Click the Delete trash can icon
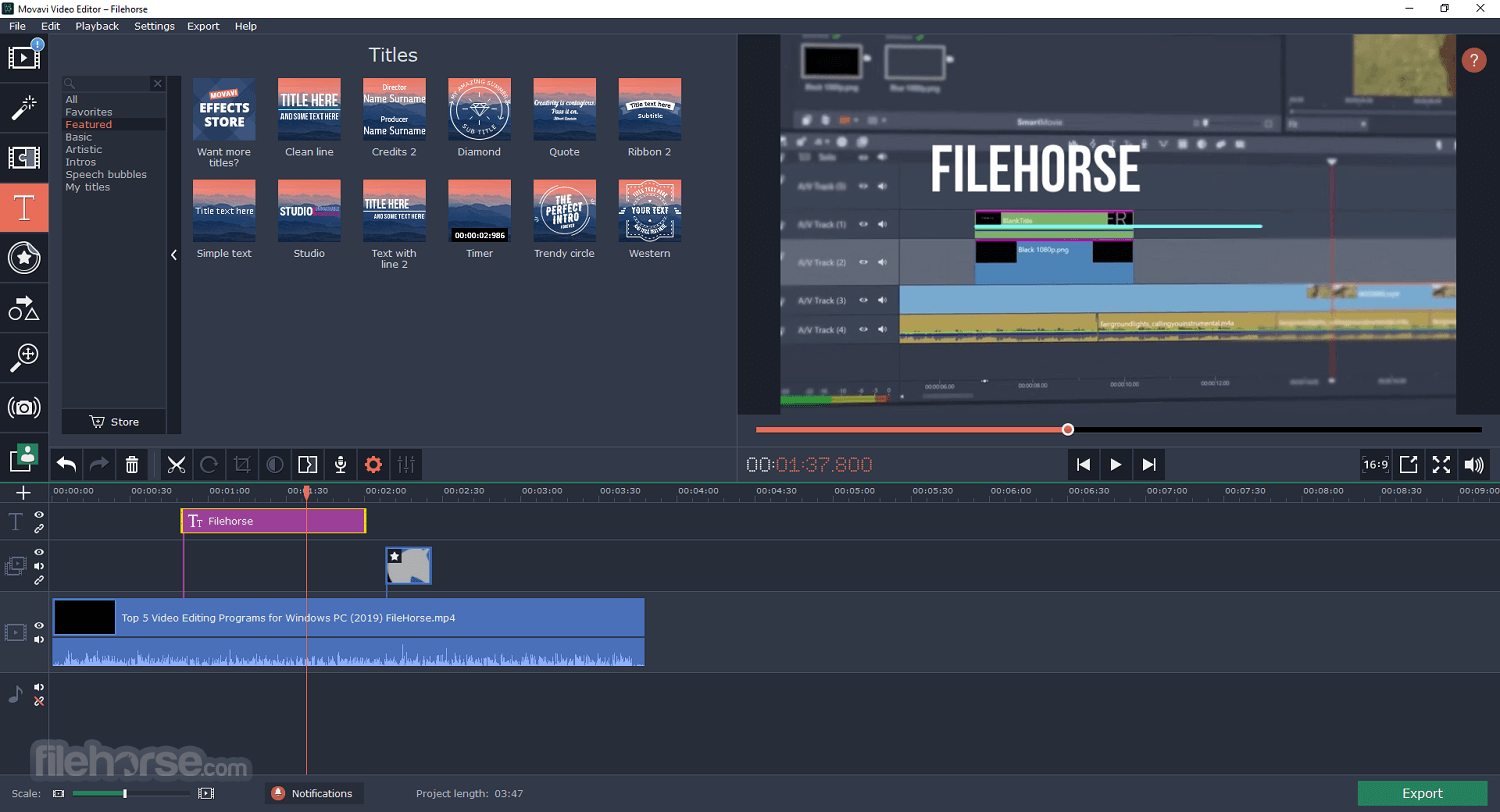The width and height of the screenshot is (1500, 812). click(x=132, y=464)
